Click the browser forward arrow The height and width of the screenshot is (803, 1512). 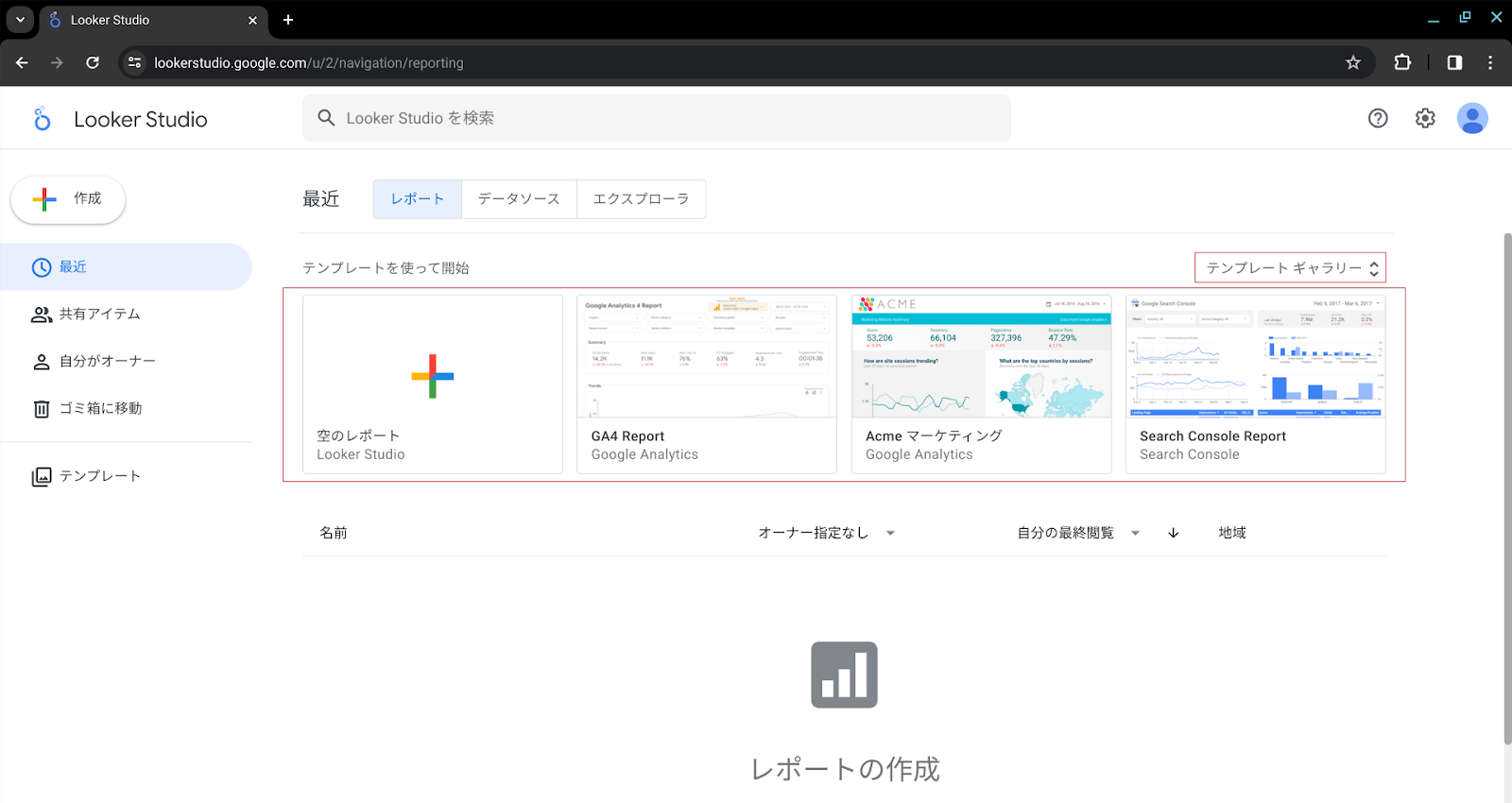click(57, 62)
